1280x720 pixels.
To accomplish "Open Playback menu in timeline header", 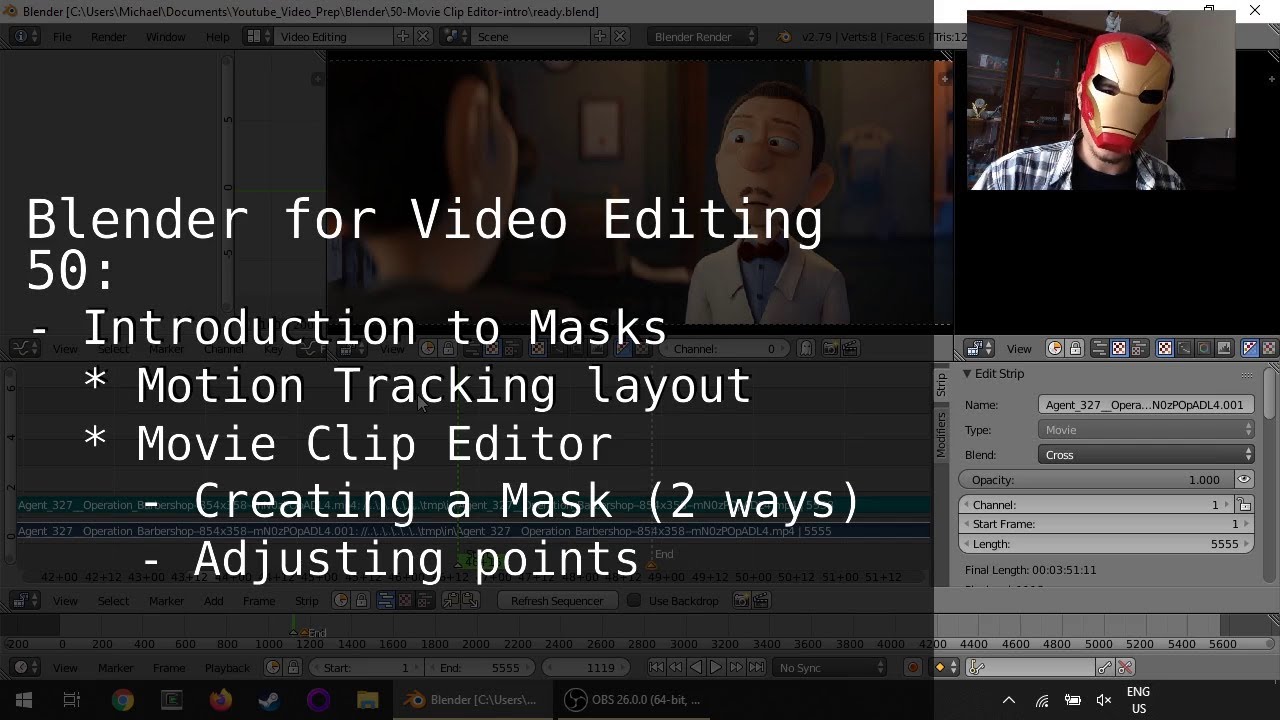I will click(227, 668).
